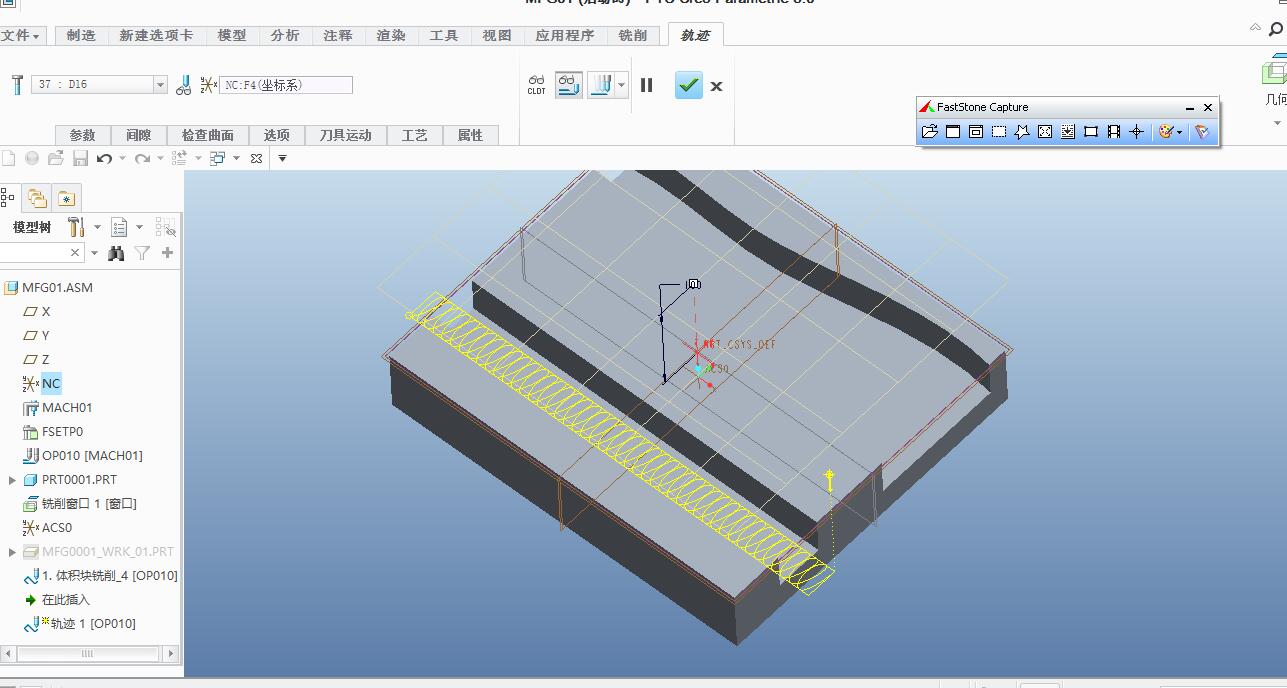Open the 刀具运动 tab
Viewport: 1287px width, 688px height.
coord(345,135)
